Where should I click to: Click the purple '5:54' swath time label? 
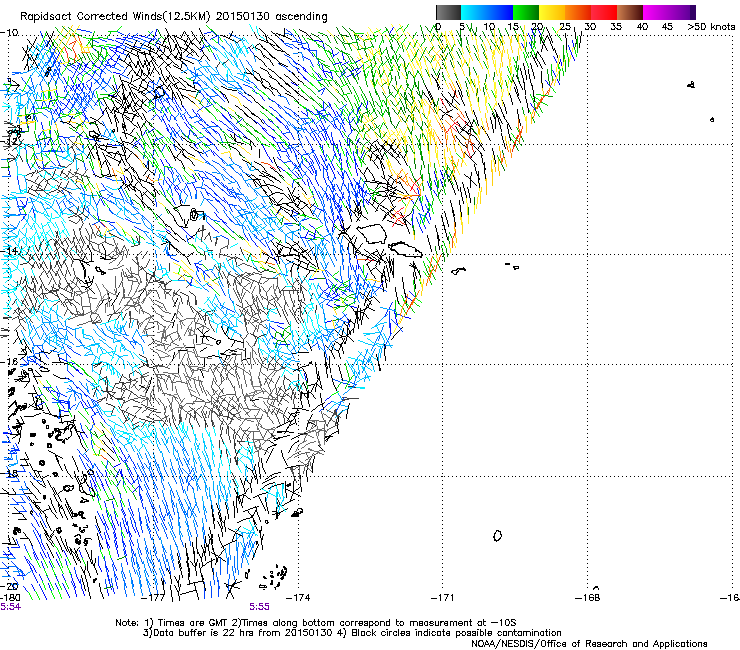click(x=10, y=607)
